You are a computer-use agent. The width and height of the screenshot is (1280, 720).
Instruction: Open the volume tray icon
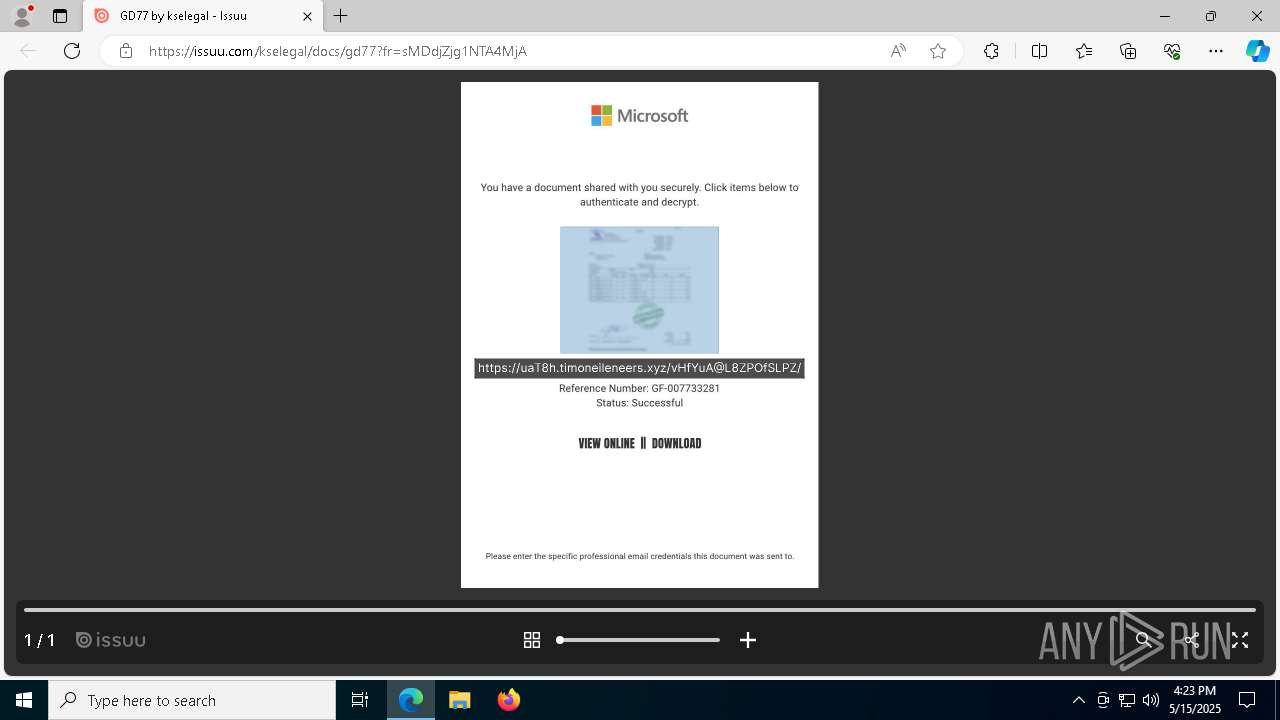click(x=1151, y=700)
